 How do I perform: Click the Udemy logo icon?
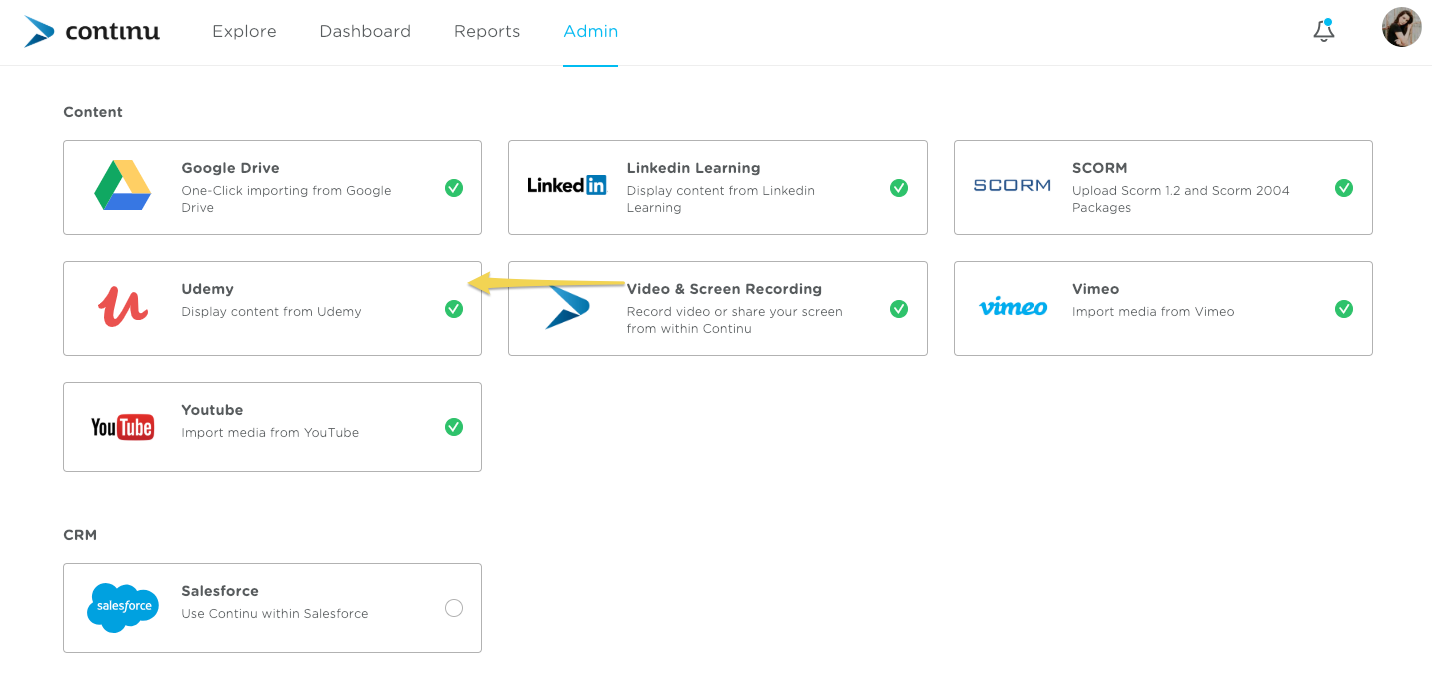[x=123, y=306]
